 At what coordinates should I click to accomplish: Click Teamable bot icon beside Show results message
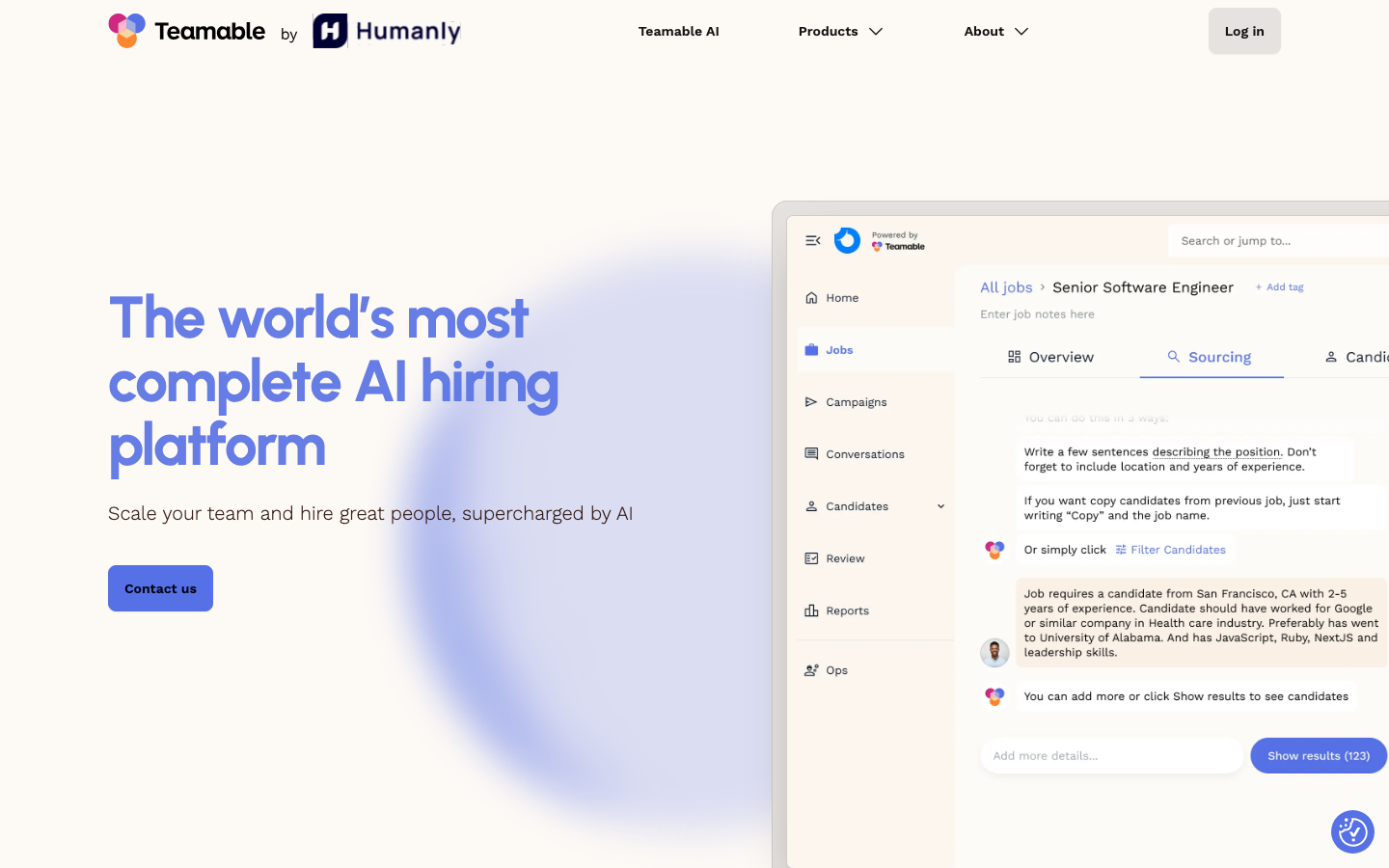point(994,696)
